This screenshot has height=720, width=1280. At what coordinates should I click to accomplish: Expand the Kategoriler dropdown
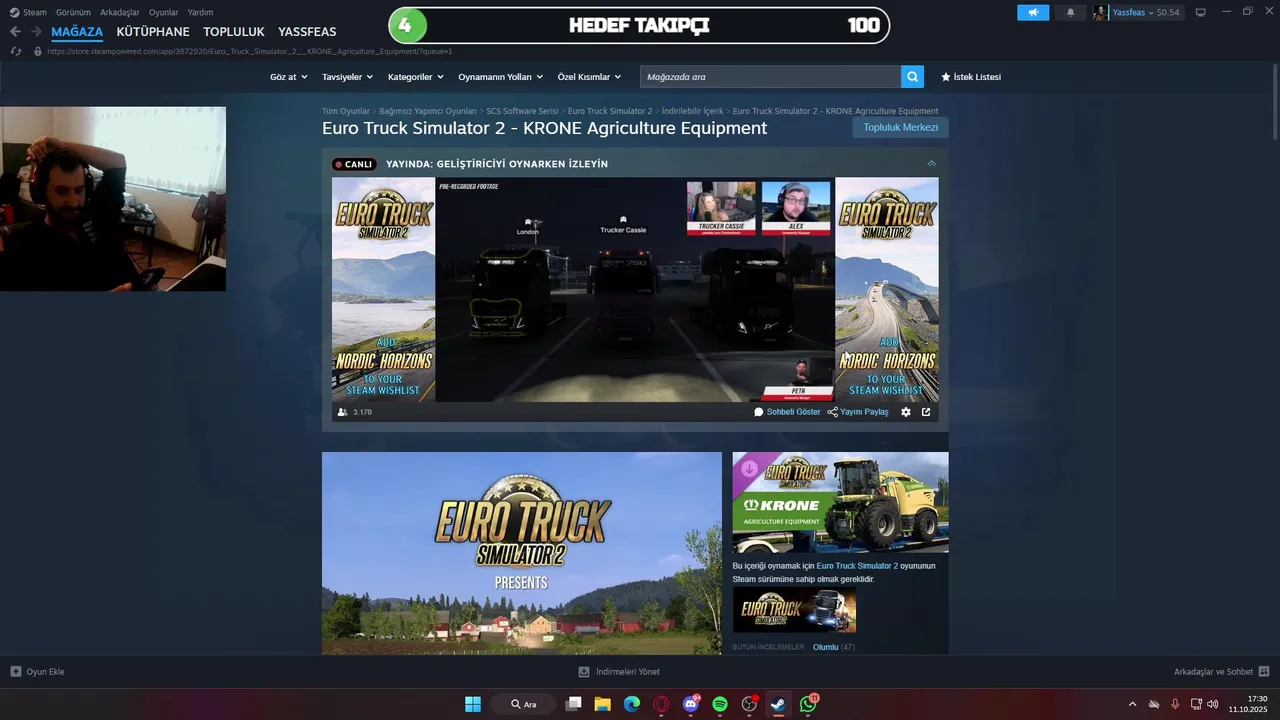click(415, 77)
